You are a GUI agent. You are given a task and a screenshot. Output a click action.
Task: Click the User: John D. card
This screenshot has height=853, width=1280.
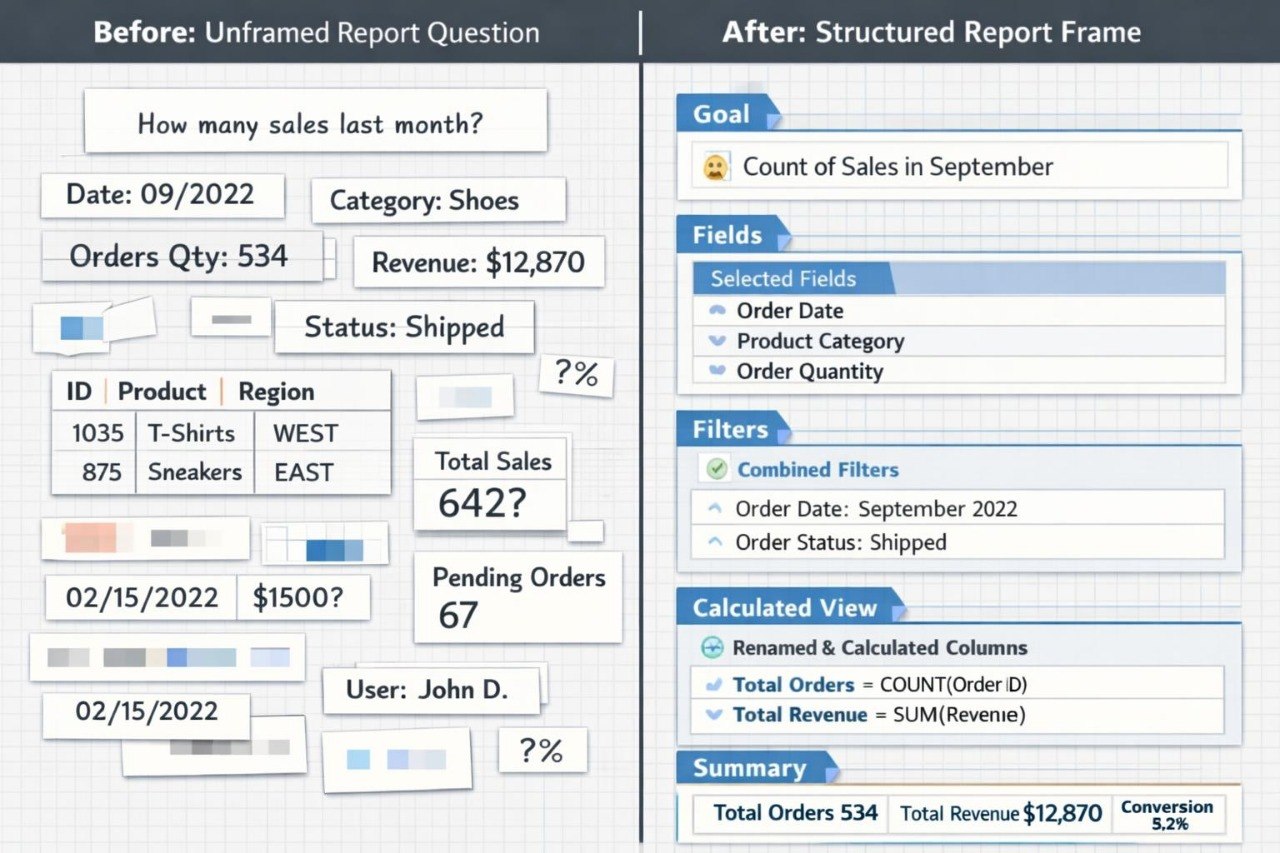pos(432,690)
